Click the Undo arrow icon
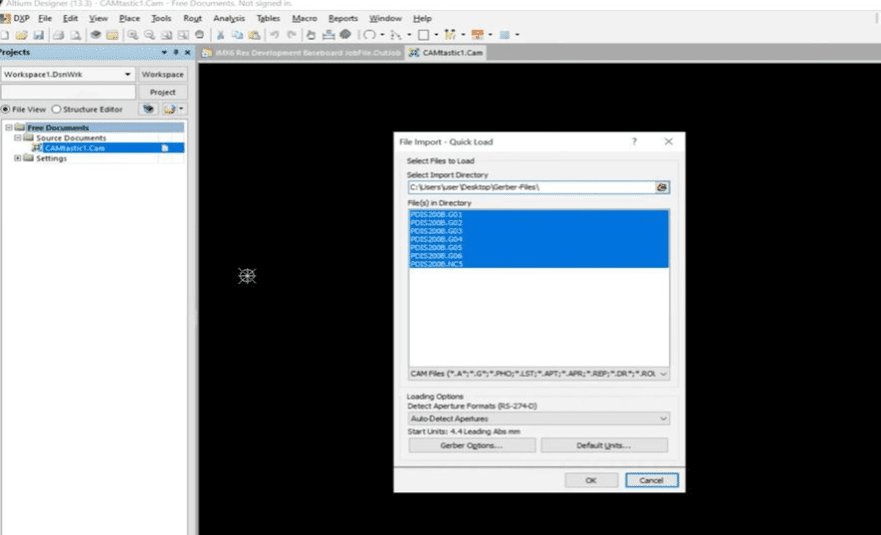 coord(274,35)
